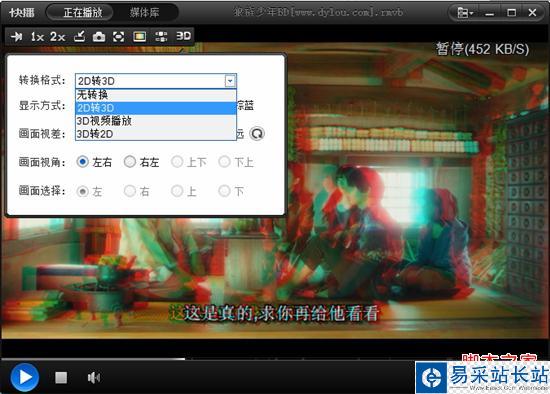Click the edit icon beside the camera icon
The image size is (550, 394).
click(80, 36)
